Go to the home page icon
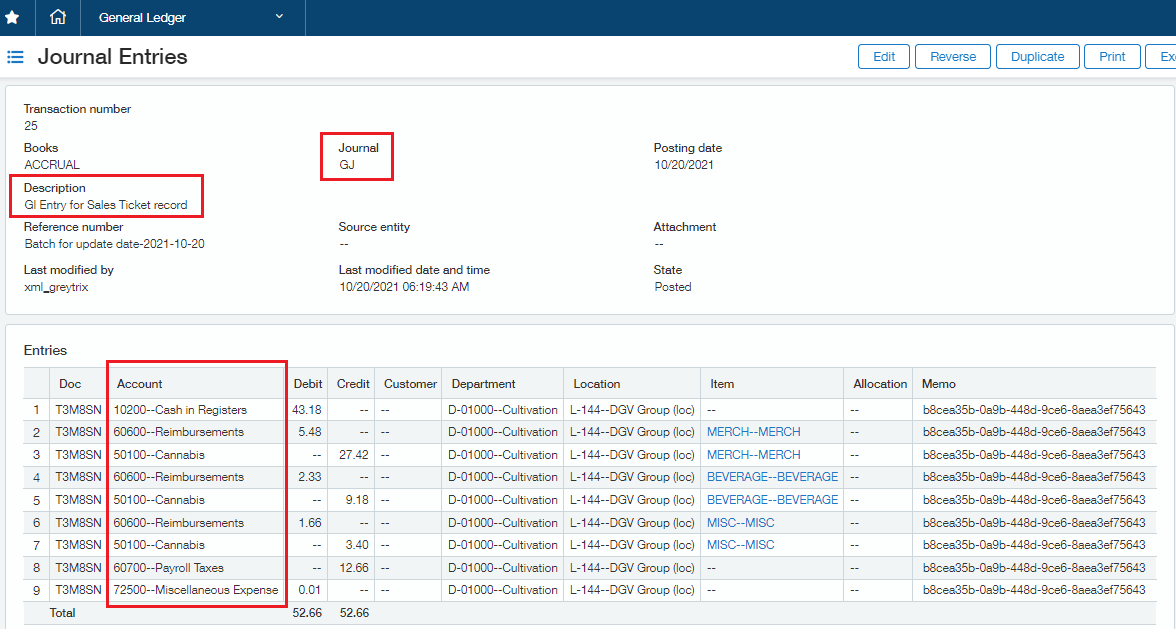 click(x=58, y=17)
